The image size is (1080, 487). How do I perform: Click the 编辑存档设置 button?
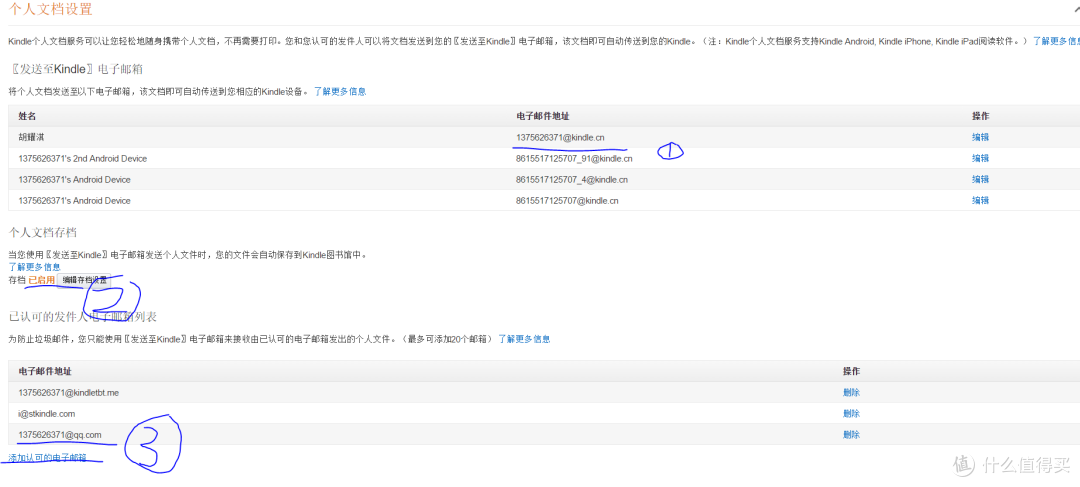pos(85,280)
